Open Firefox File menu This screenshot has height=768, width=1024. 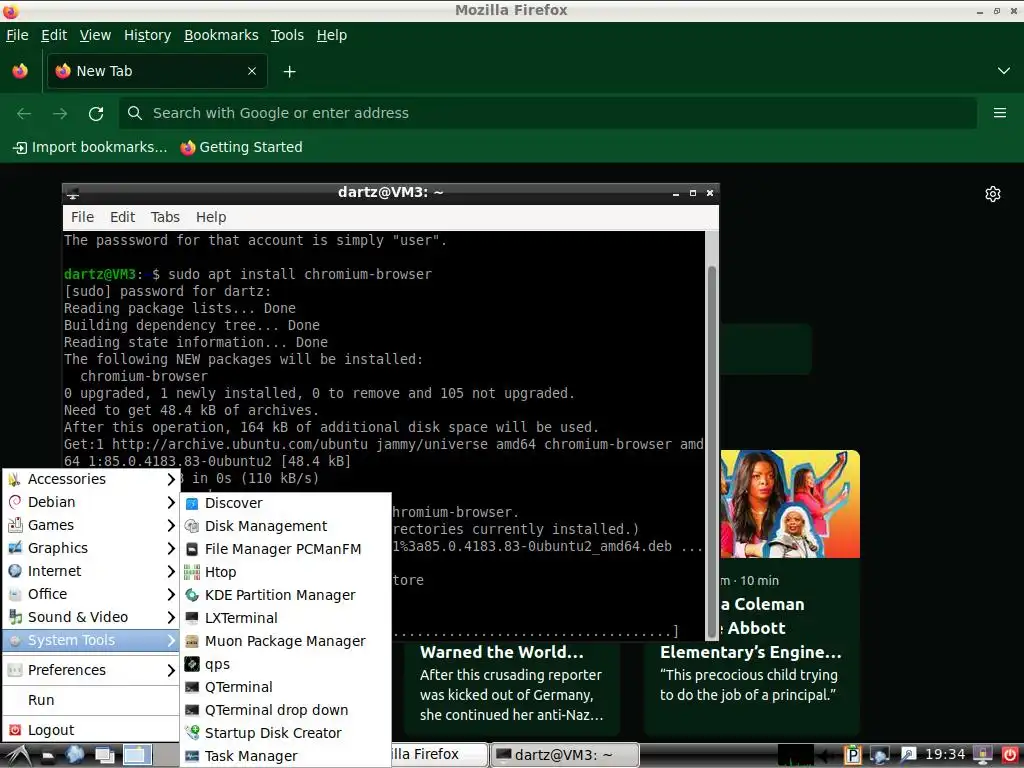[17, 35]
